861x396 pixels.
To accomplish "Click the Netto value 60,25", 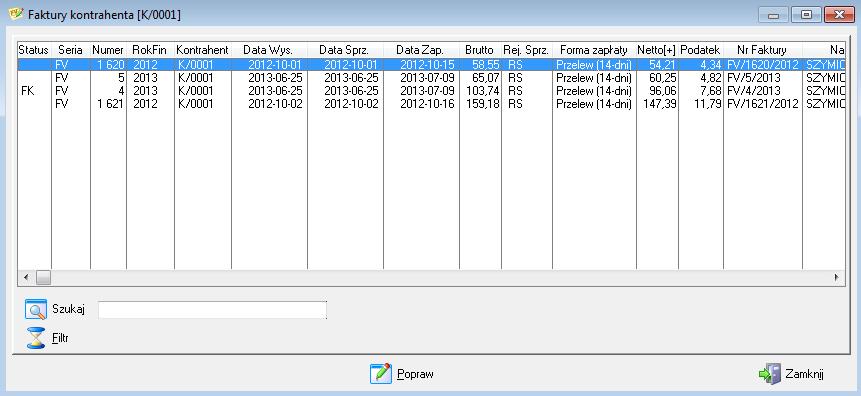I will [663, 78].
